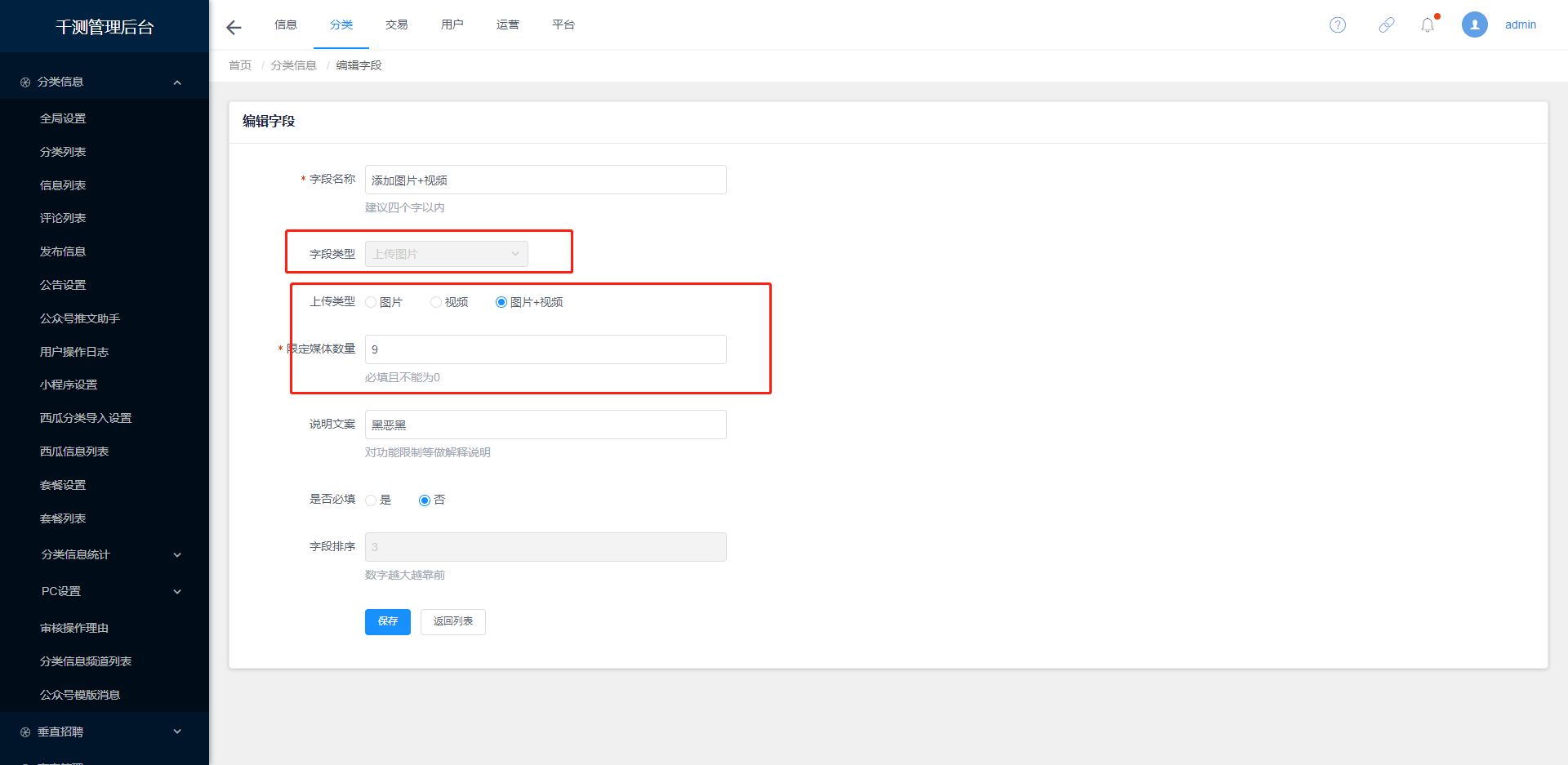Image resolution: width=1568 pixels, height=765 pixels.
Task: Open the notification bell icon
Action: [x=1428, y=25]
